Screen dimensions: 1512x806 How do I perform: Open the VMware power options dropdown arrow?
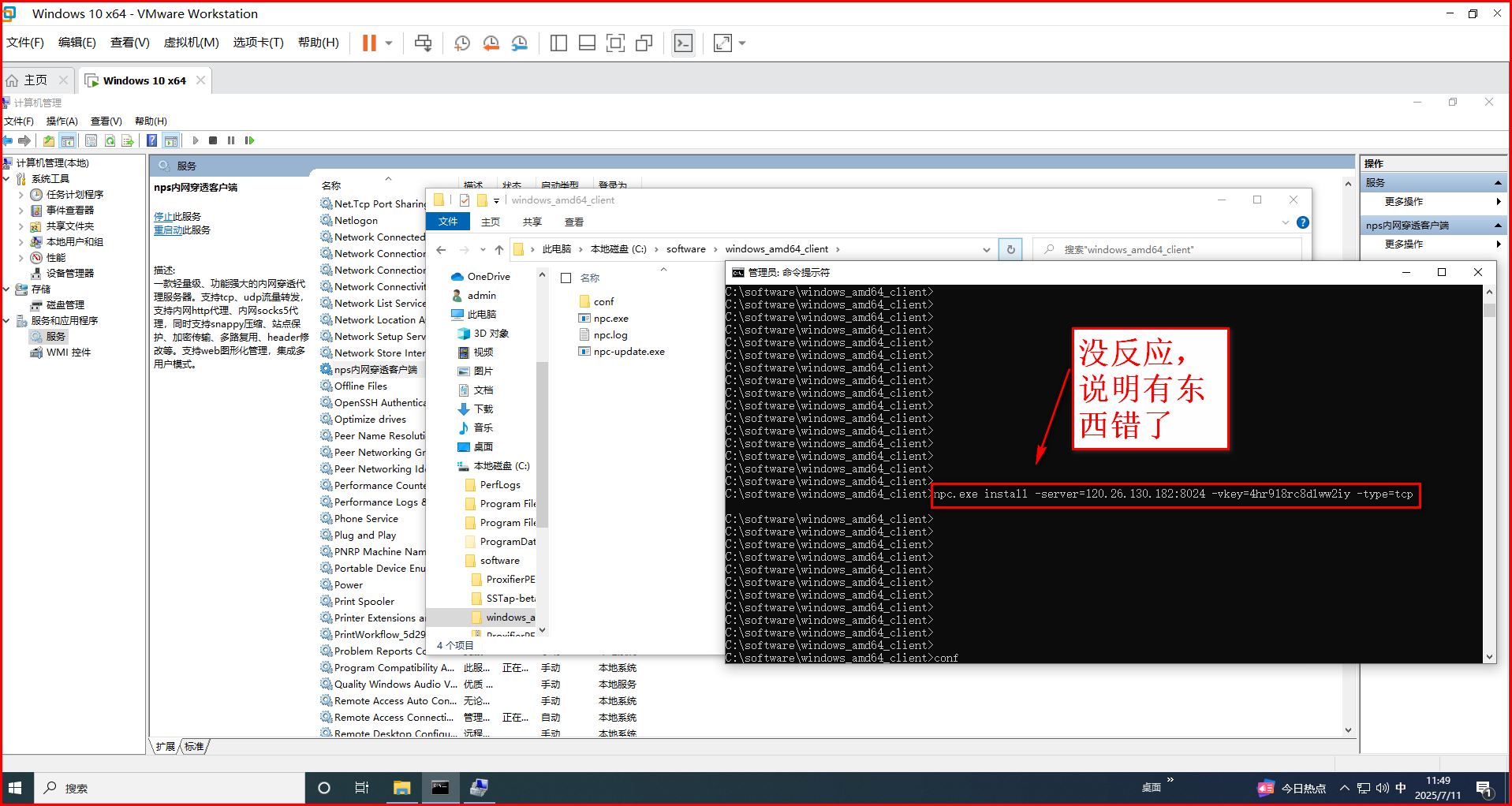[x=389, y=43]
